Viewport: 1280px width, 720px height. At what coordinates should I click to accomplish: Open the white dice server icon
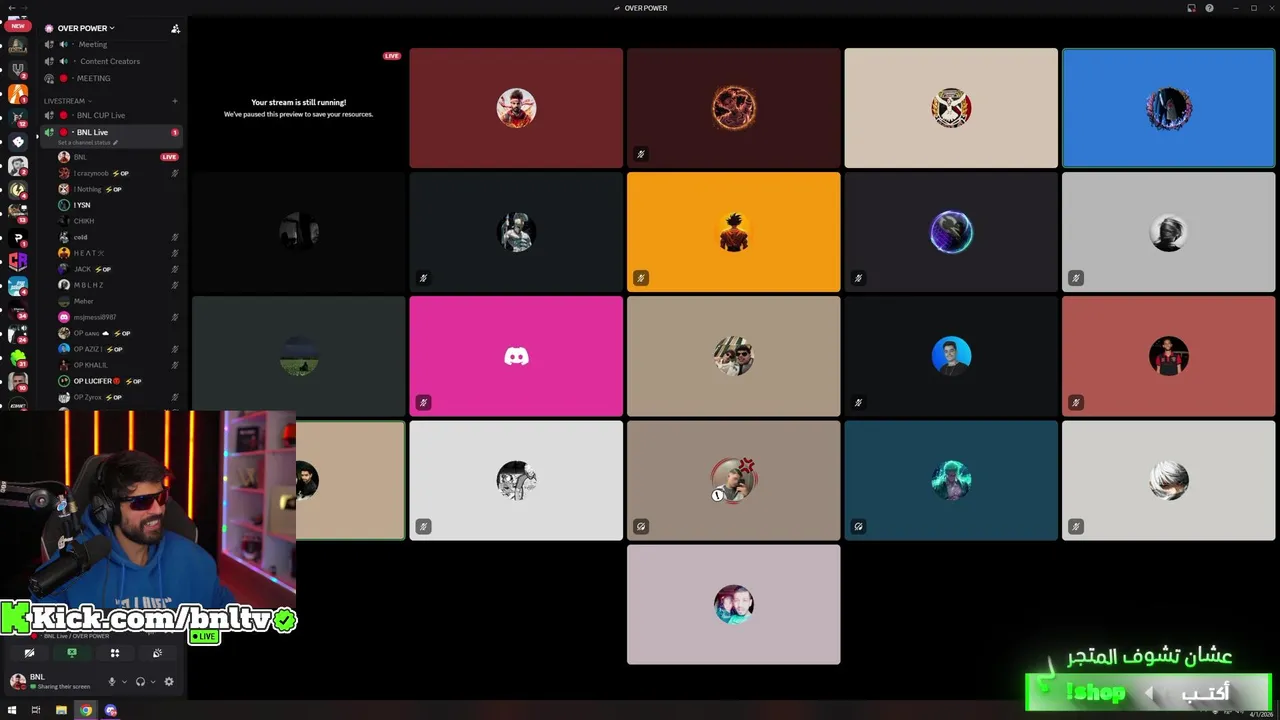18,142
